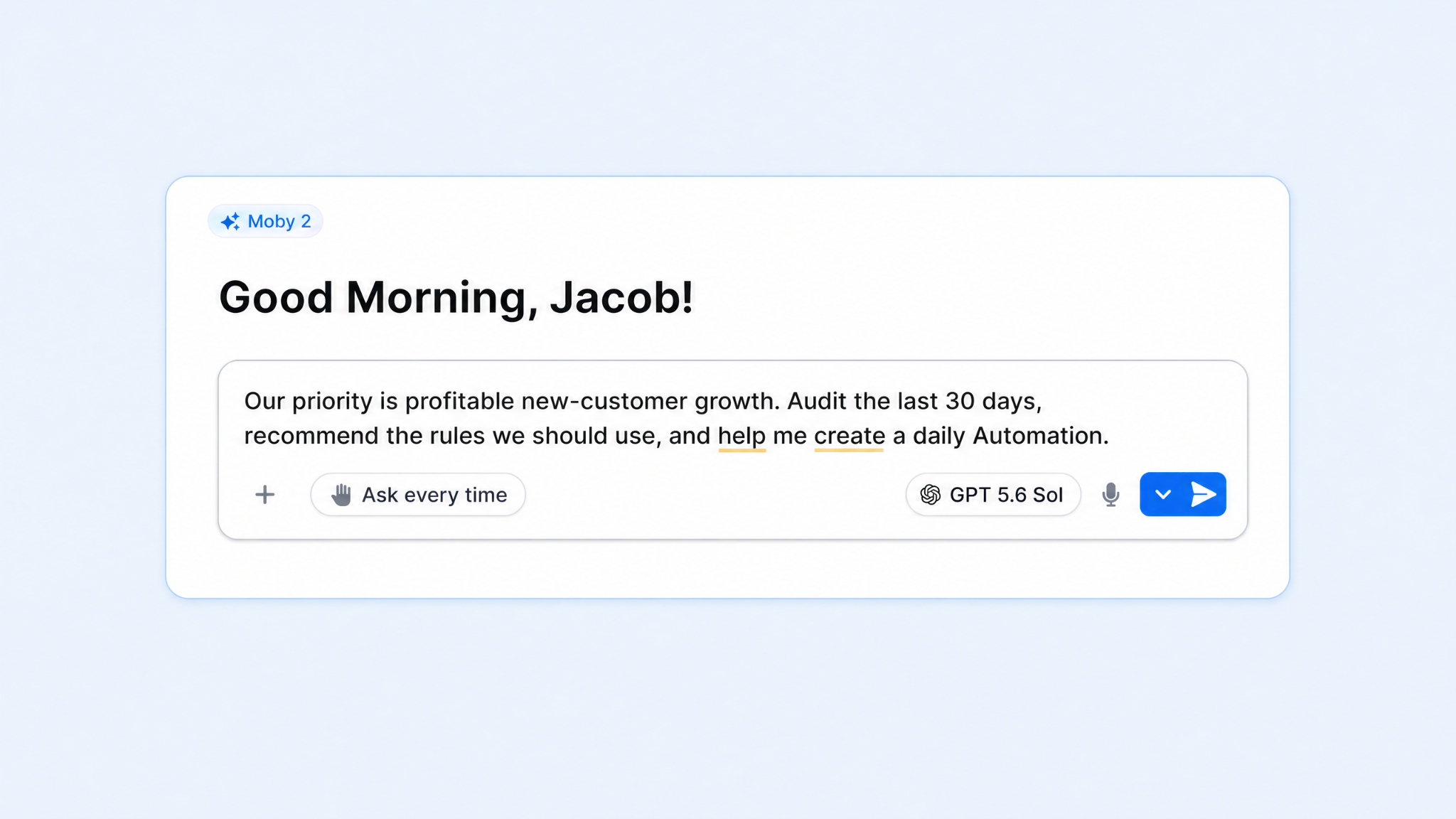The height and width of the screenshot is (819, 1456).
Task: Click the "Good Morning, Jacob!" heading
Action: (x=456, y=297)
